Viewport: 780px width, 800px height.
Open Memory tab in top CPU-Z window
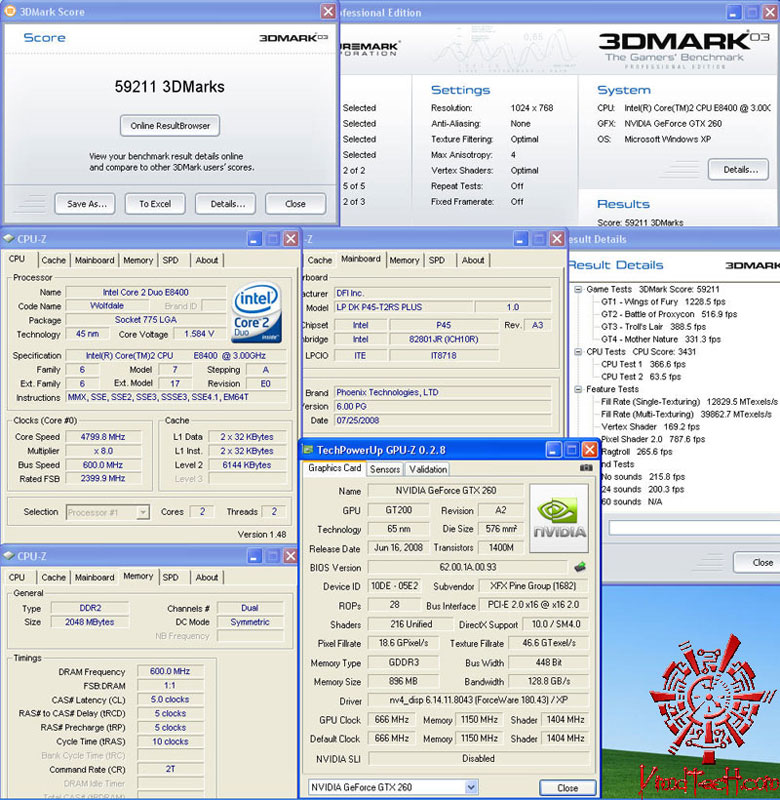tap(138, 260)
